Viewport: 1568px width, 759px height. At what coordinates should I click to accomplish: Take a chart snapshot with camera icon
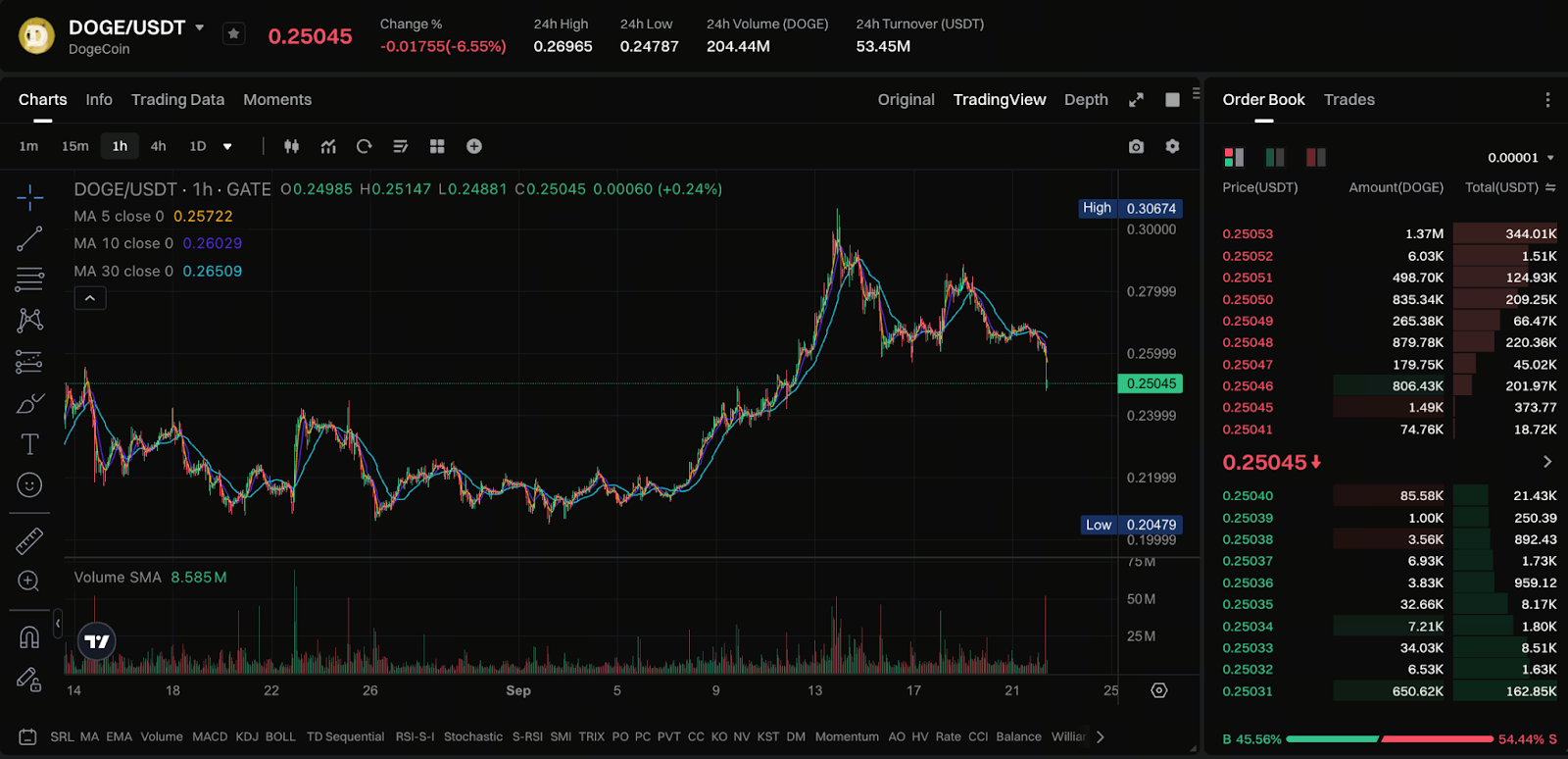[1136, 146]
